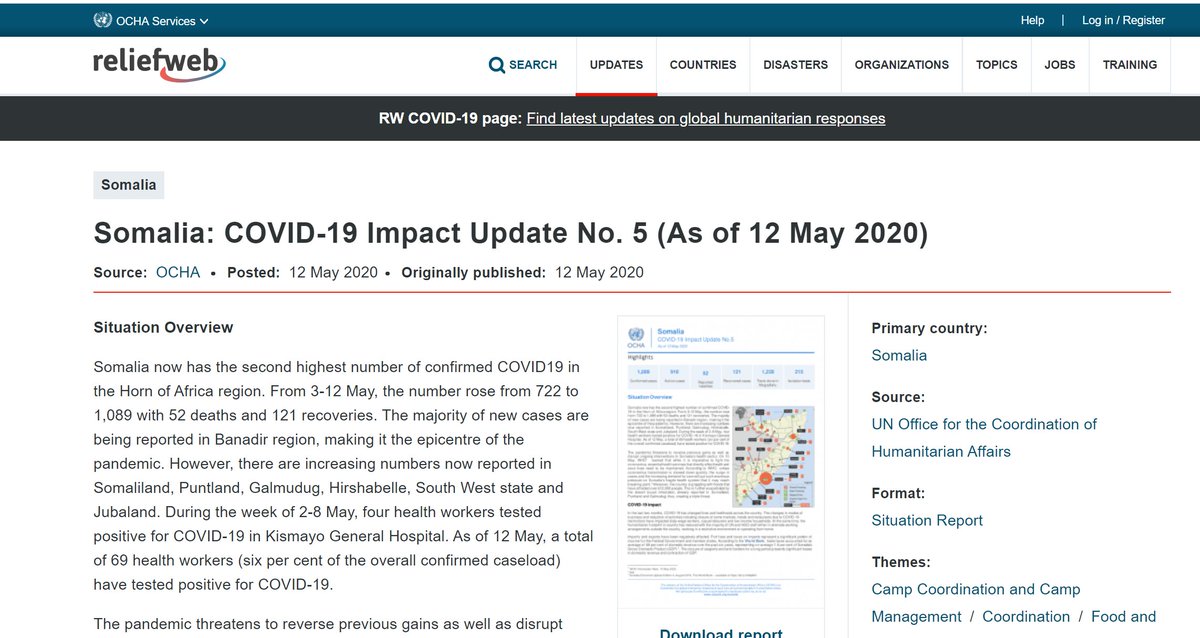Viewport: 1200px width, 638px height.
Task: Filter by Situation Report format
Action: tap(927, 520)
